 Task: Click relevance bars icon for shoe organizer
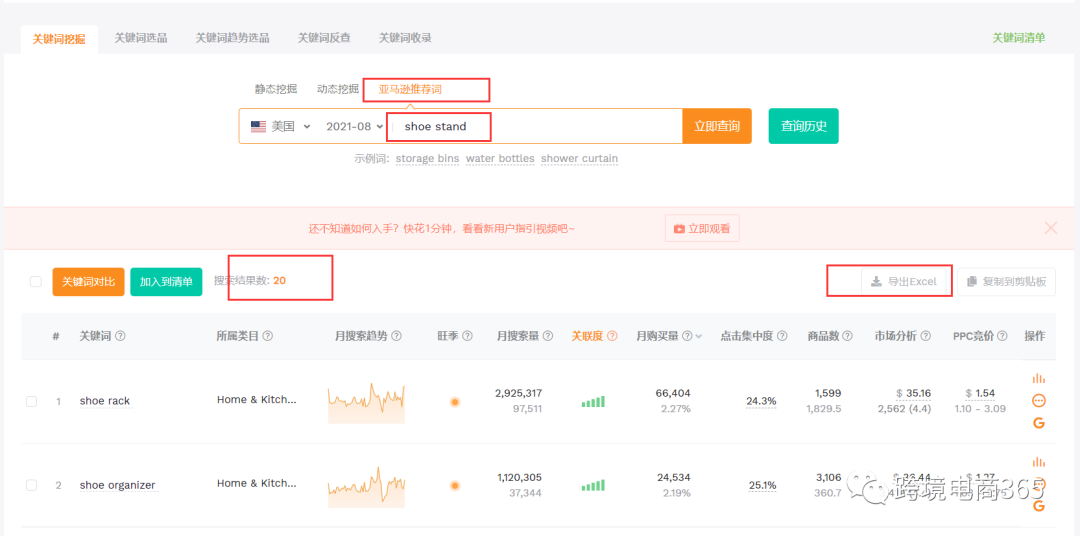pyautogui.click(x=593, y=486)
